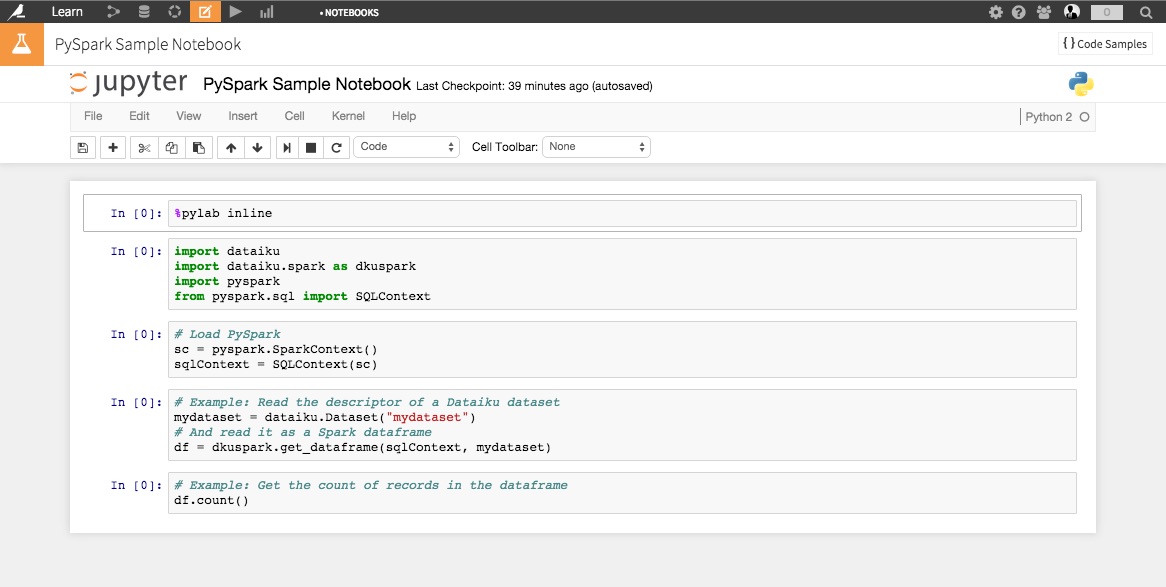Viewport: 1166px width, 587px height.
Task: Expand the Cell Toolbar dropdown set to None
Action: (x=597, y=147)
